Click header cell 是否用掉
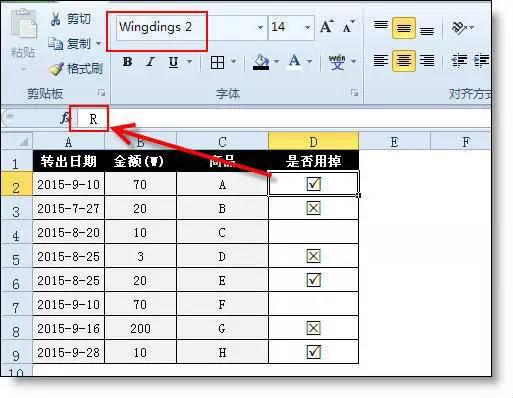 [313, 161]
